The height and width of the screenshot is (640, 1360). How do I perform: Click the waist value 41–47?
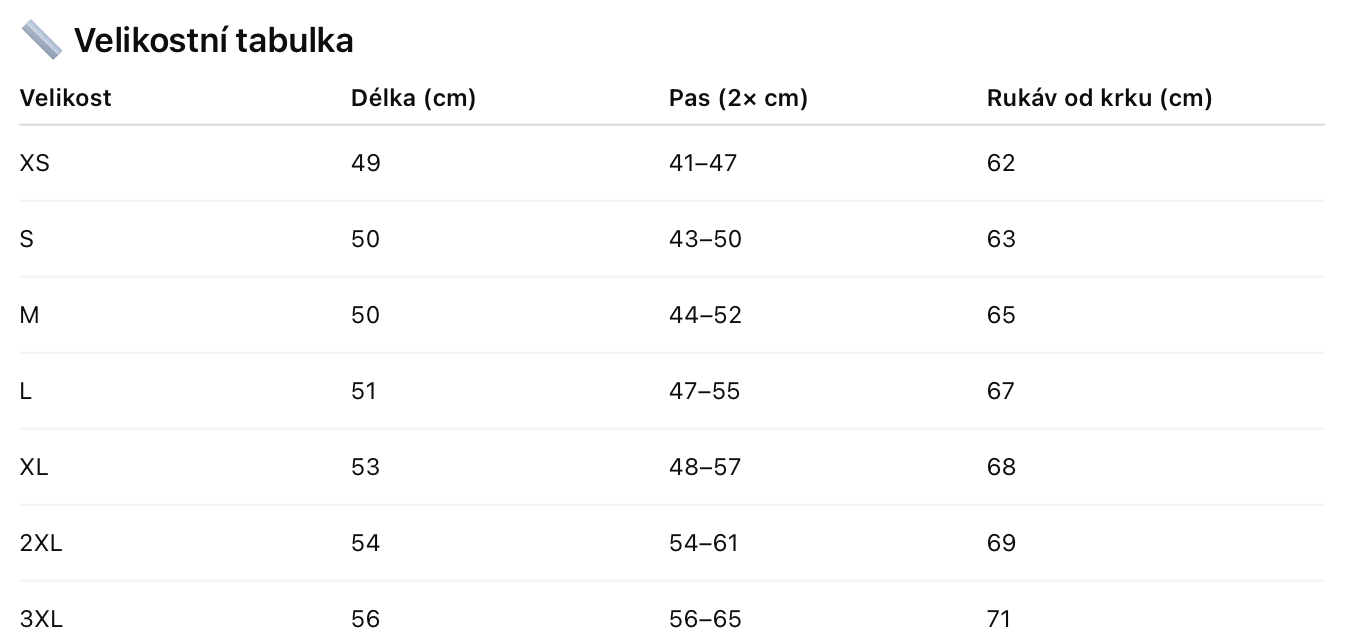(702, 163)
